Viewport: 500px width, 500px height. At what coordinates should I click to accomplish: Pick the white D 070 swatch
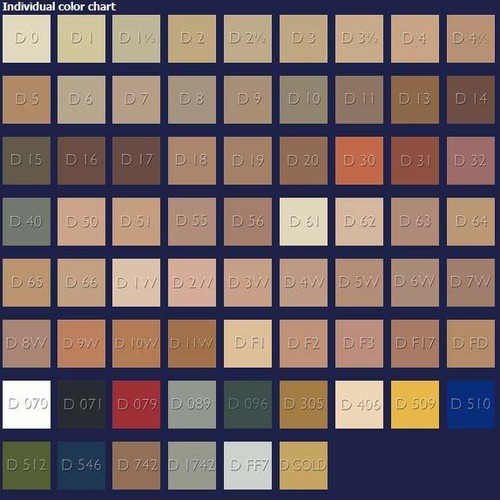pos(27,405)
